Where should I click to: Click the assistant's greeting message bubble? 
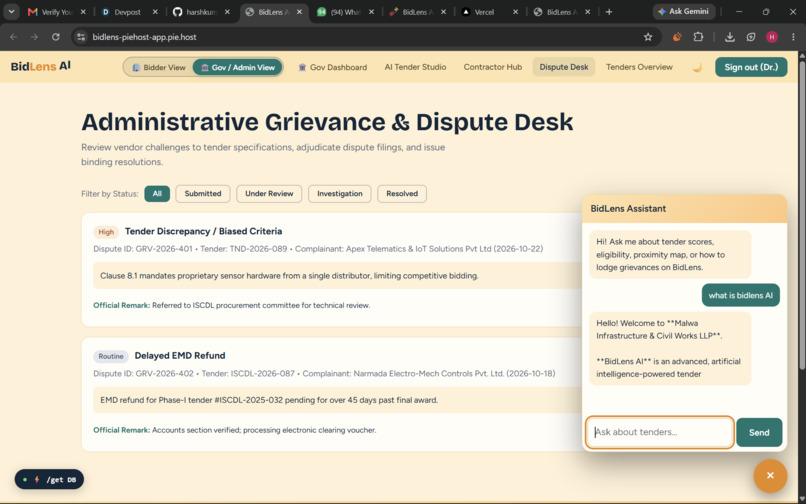(x=670, y=255)
